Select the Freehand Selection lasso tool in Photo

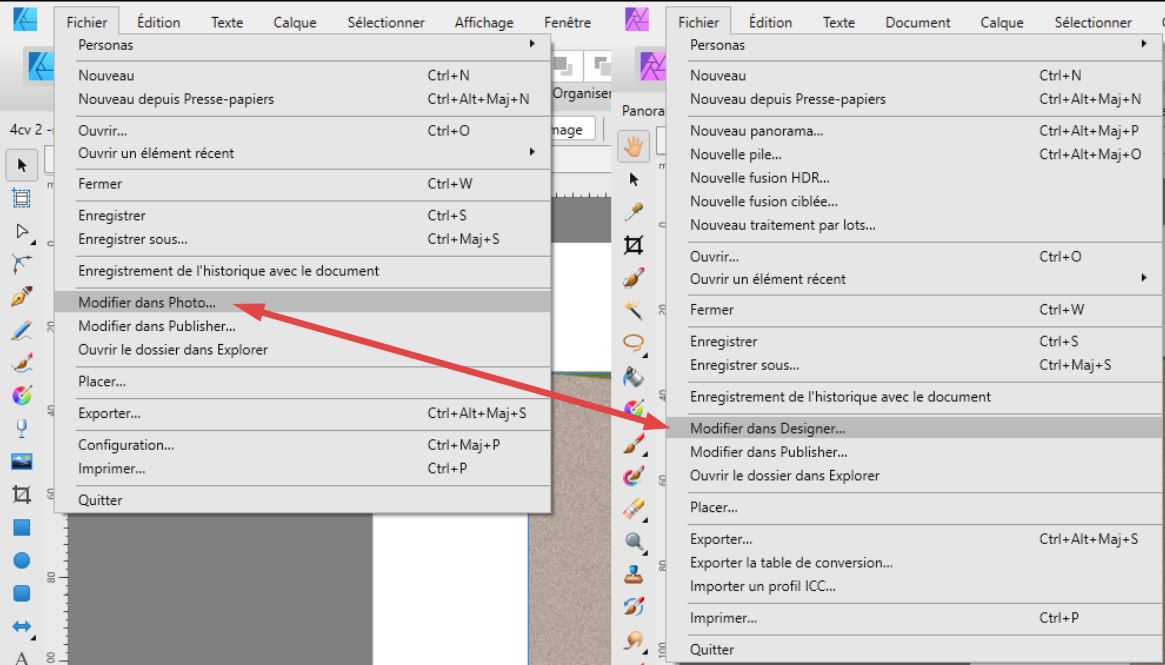click(633, 343)
